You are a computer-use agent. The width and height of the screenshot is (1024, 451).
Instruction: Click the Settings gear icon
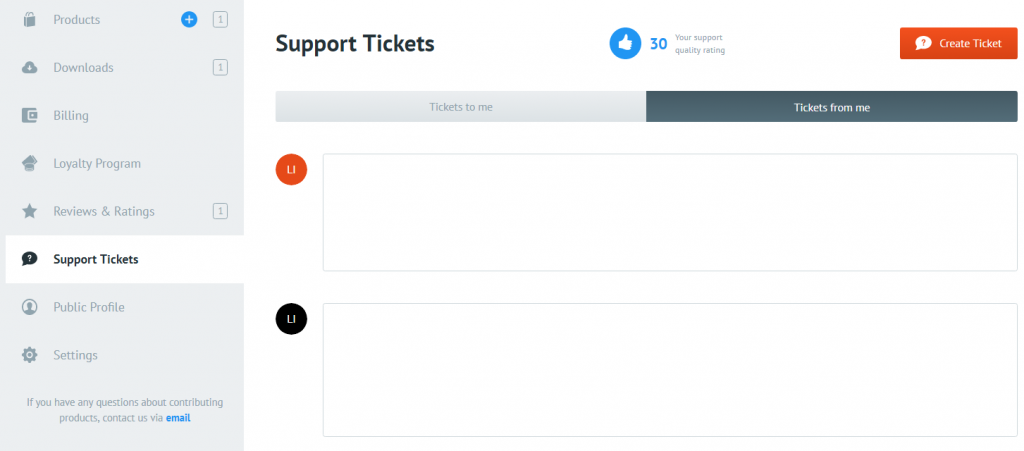pos(30,355)
